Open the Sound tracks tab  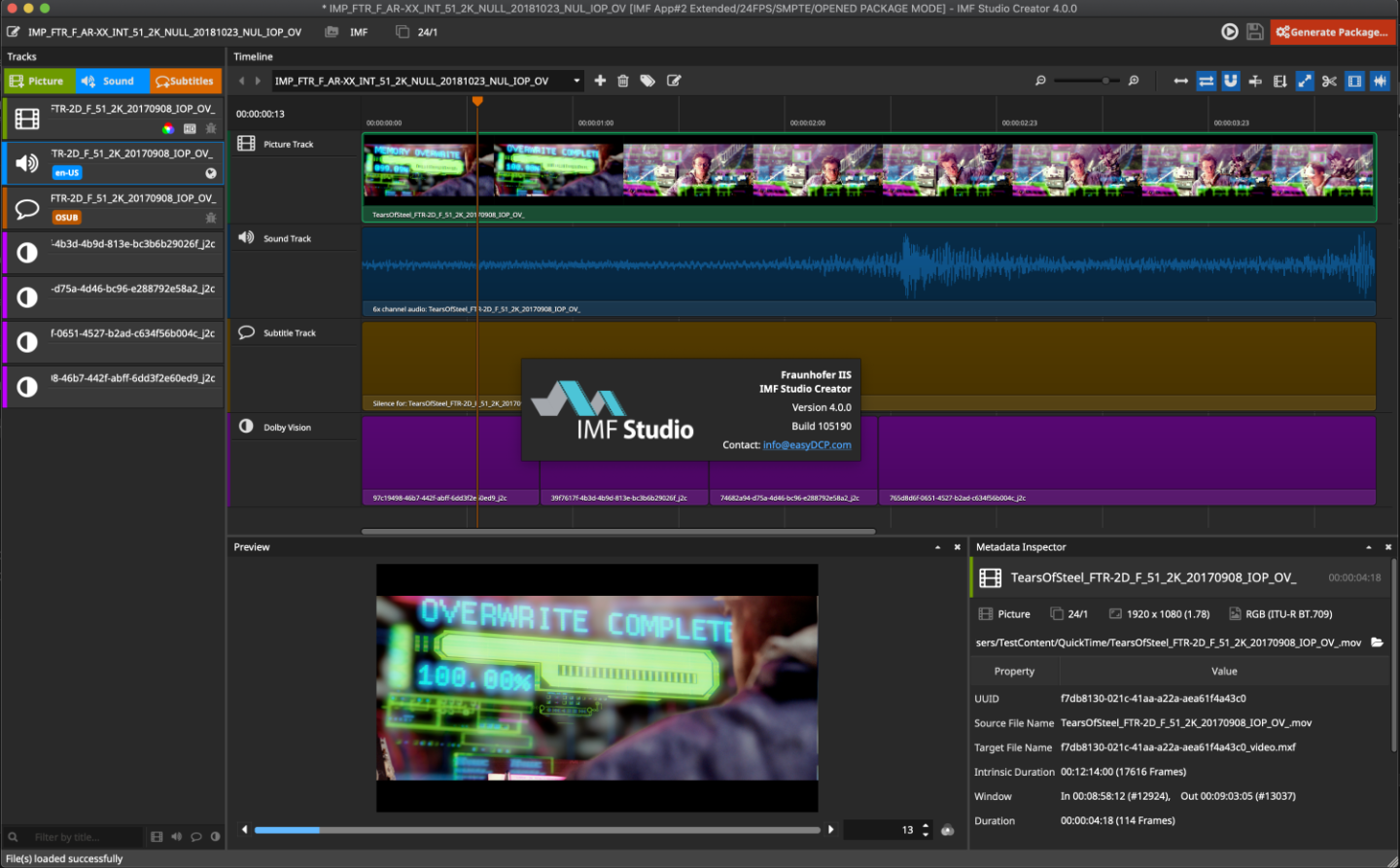[x=112, y=82]
